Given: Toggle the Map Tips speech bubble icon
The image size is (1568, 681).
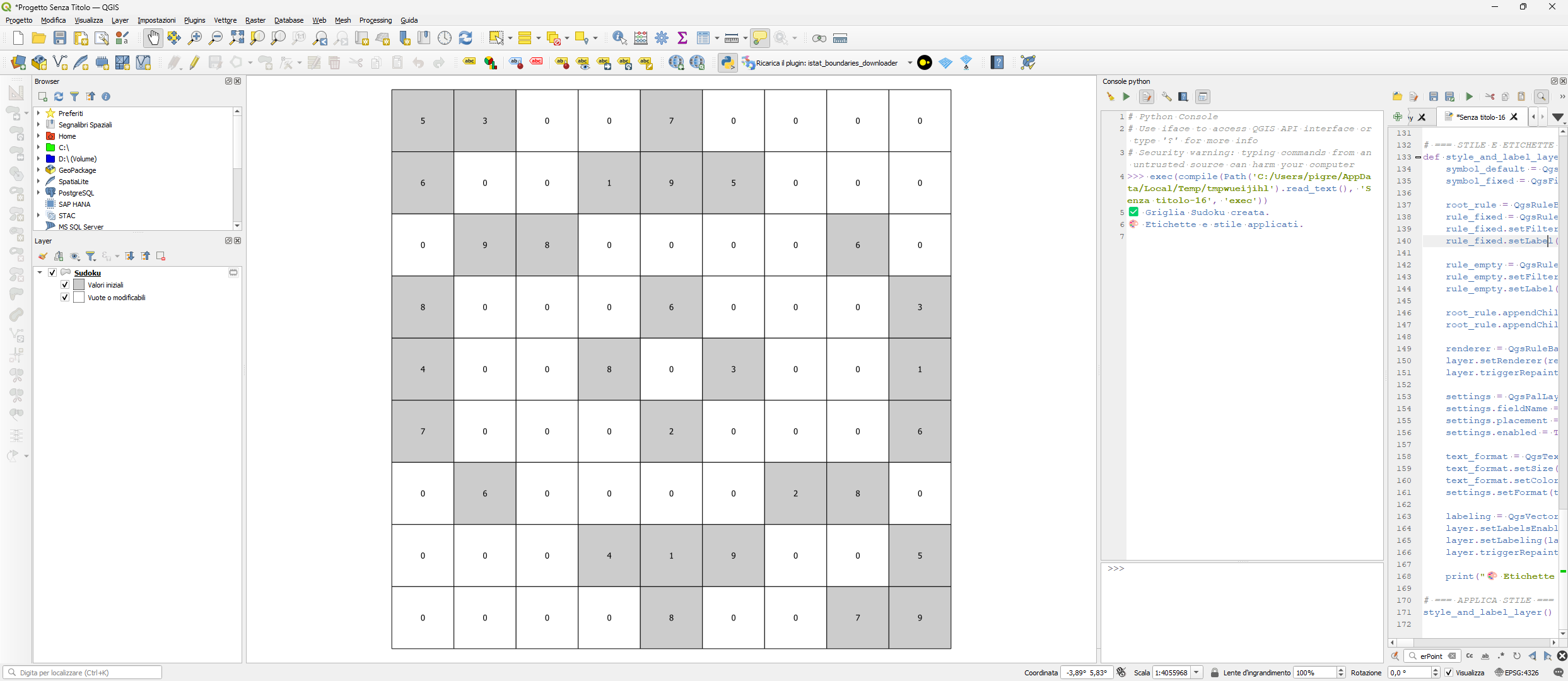Looking at the screenshot, I should [x=760, y=38].
